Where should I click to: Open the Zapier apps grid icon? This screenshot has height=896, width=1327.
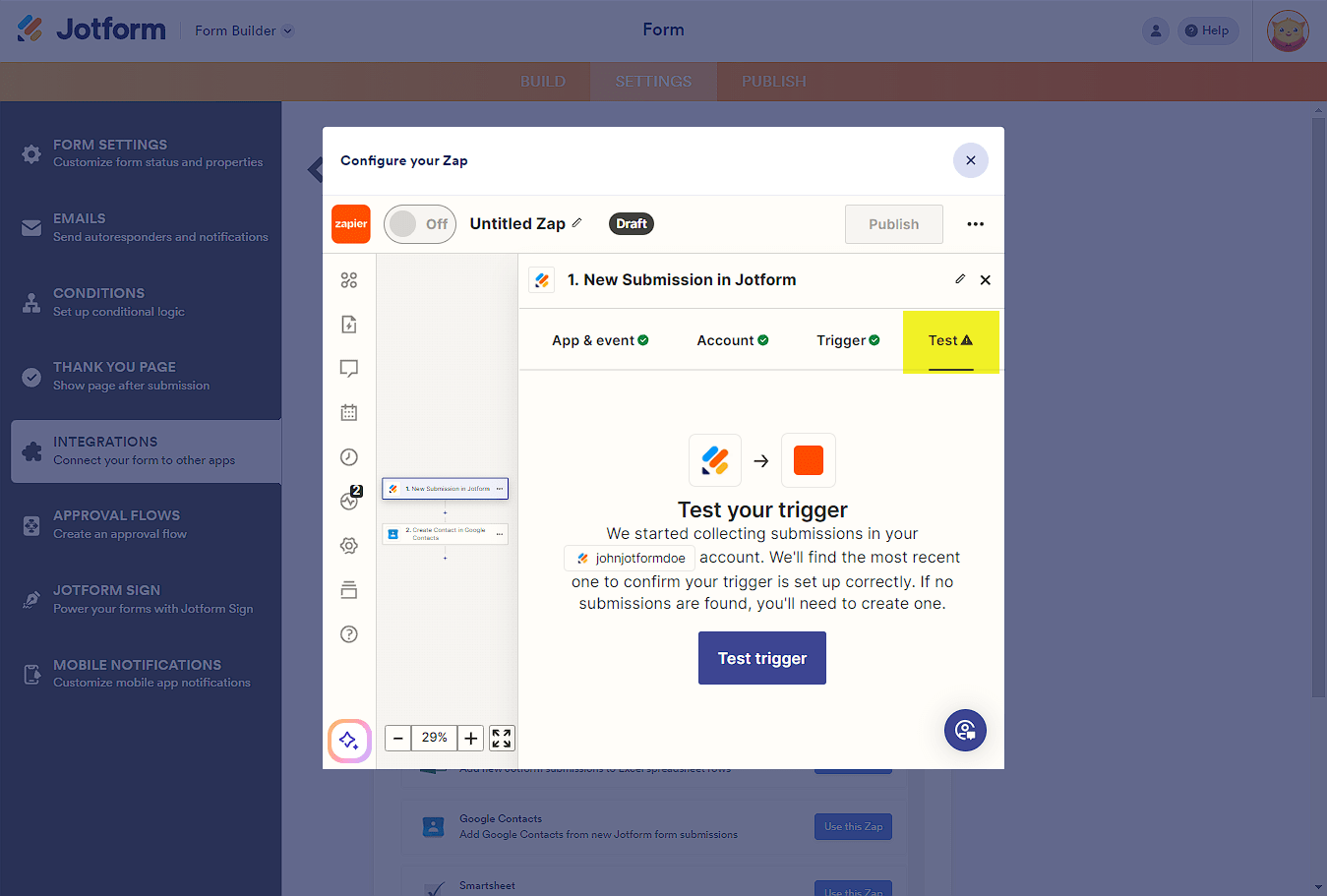coord(348,280)
